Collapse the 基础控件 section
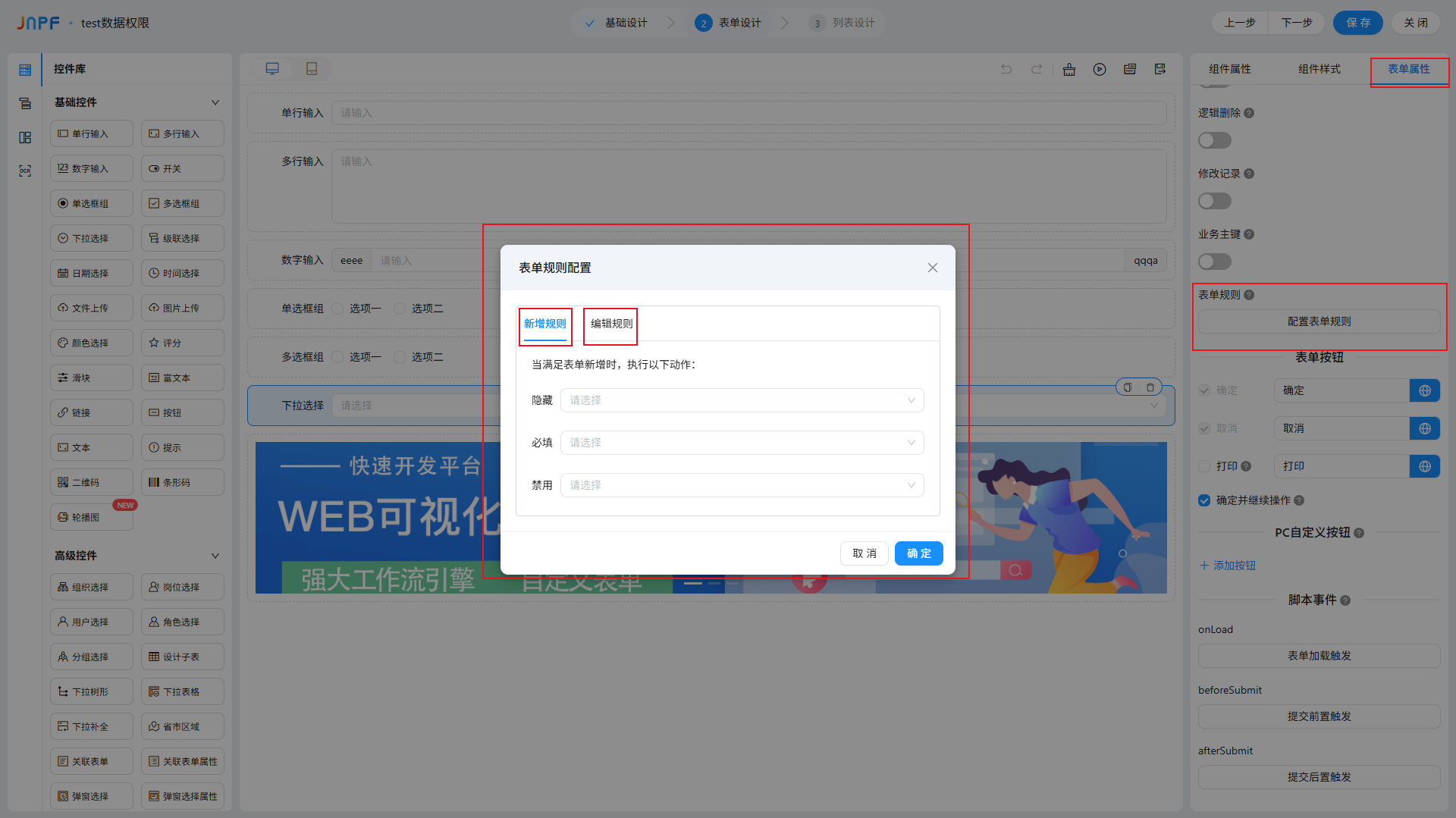This screenshot has width=1456, height=818. coord(215,102)
